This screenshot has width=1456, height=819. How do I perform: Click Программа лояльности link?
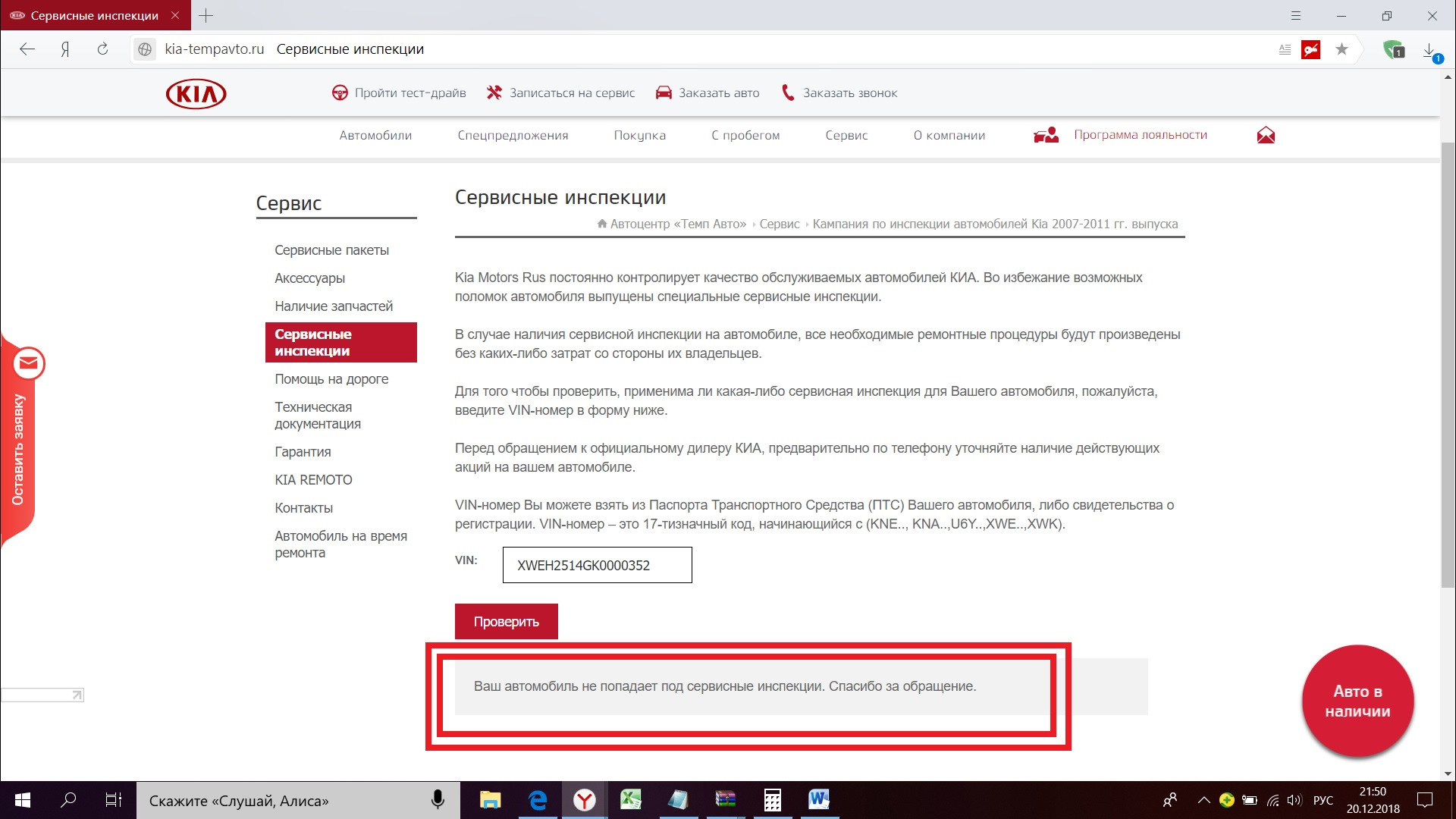[1140, 135]
